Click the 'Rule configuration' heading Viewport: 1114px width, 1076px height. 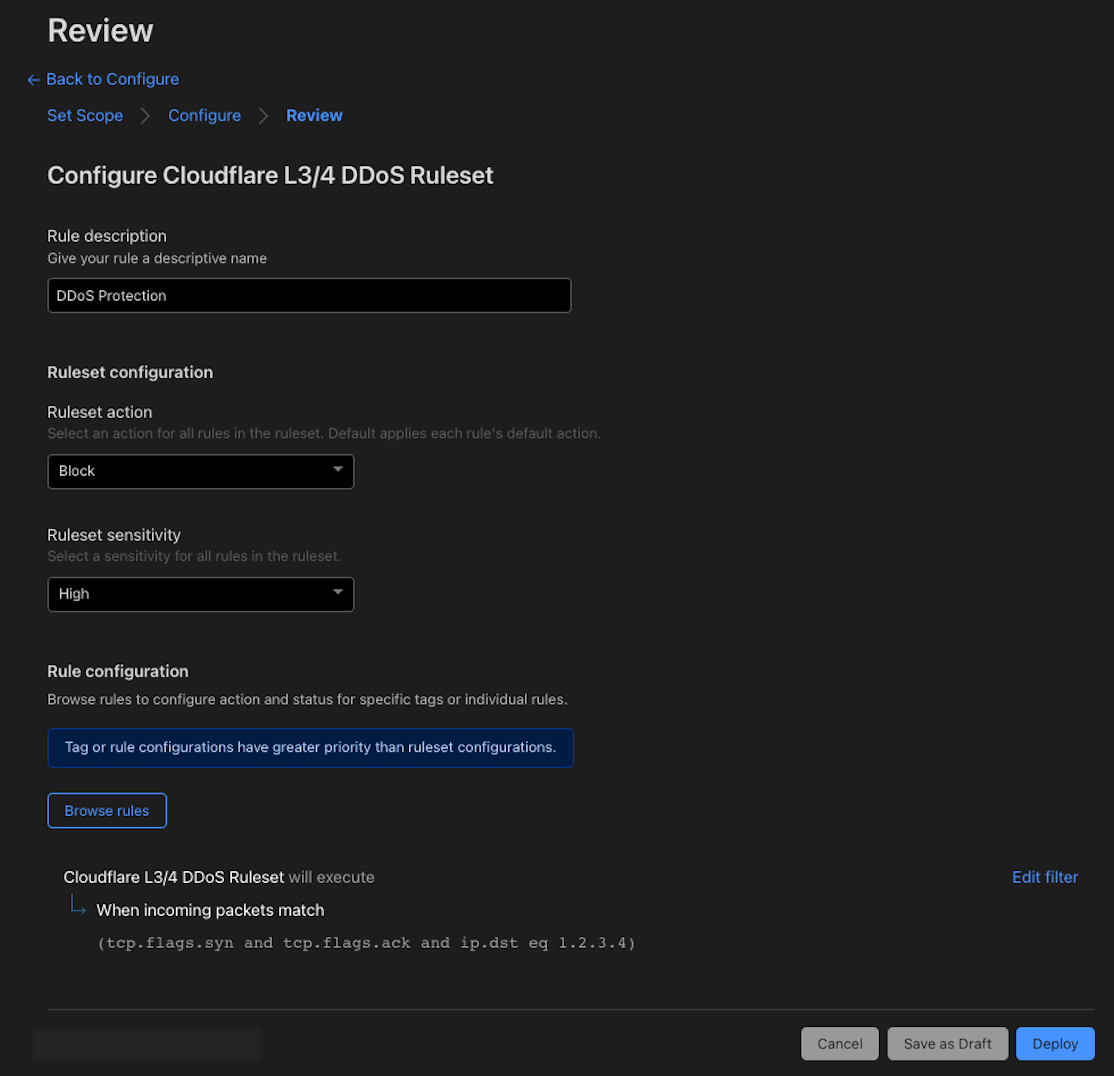[x=118, y=671]
